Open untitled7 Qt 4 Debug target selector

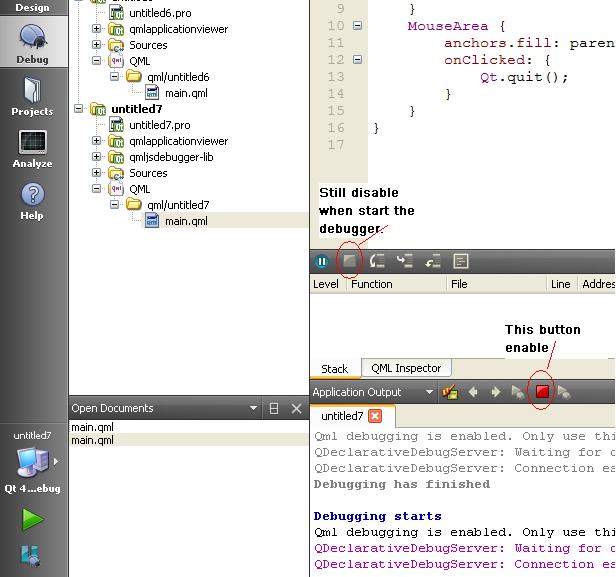click(x=33, y=462)
